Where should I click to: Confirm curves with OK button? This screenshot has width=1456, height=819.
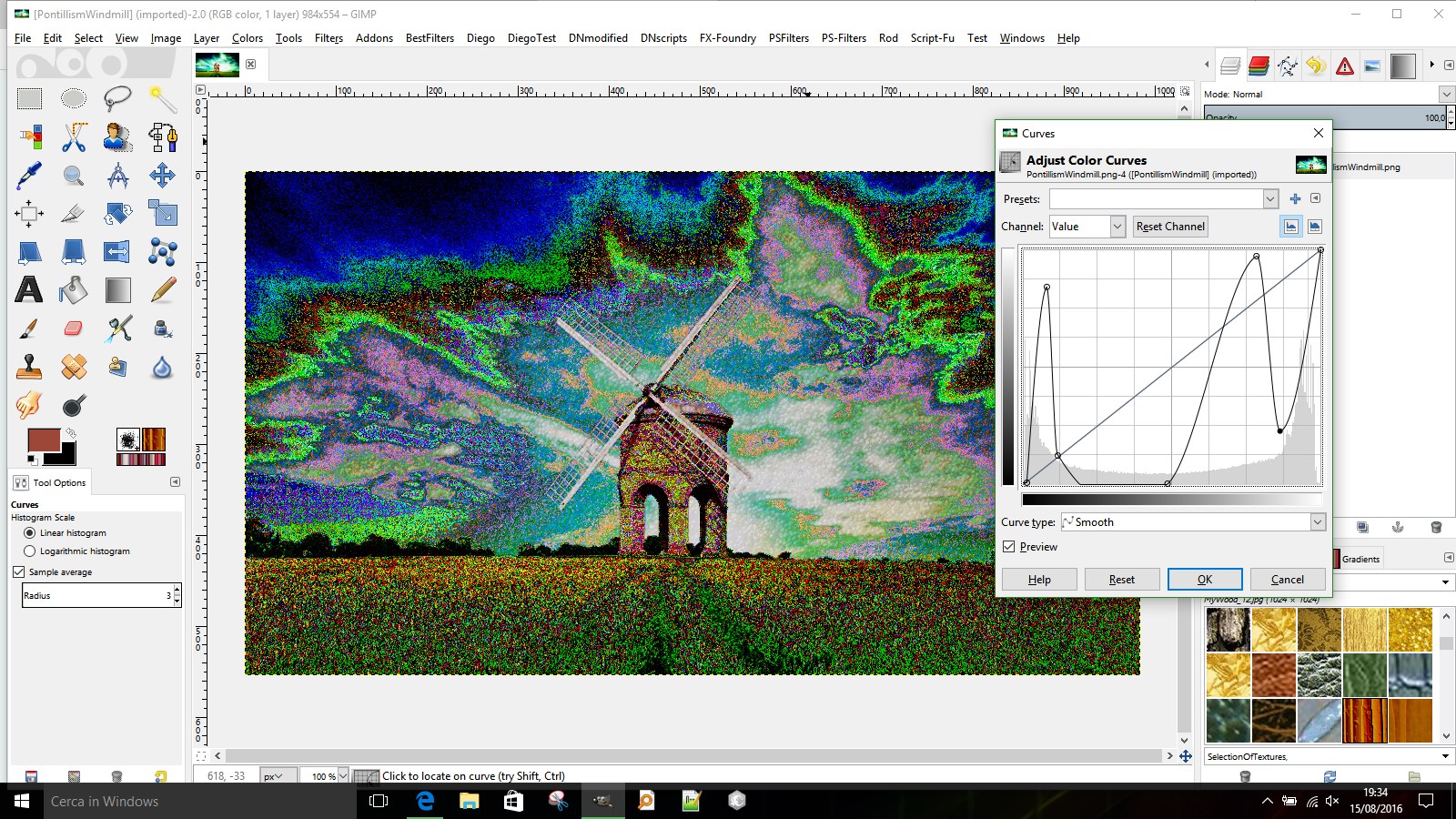(x=1205, y=580)
